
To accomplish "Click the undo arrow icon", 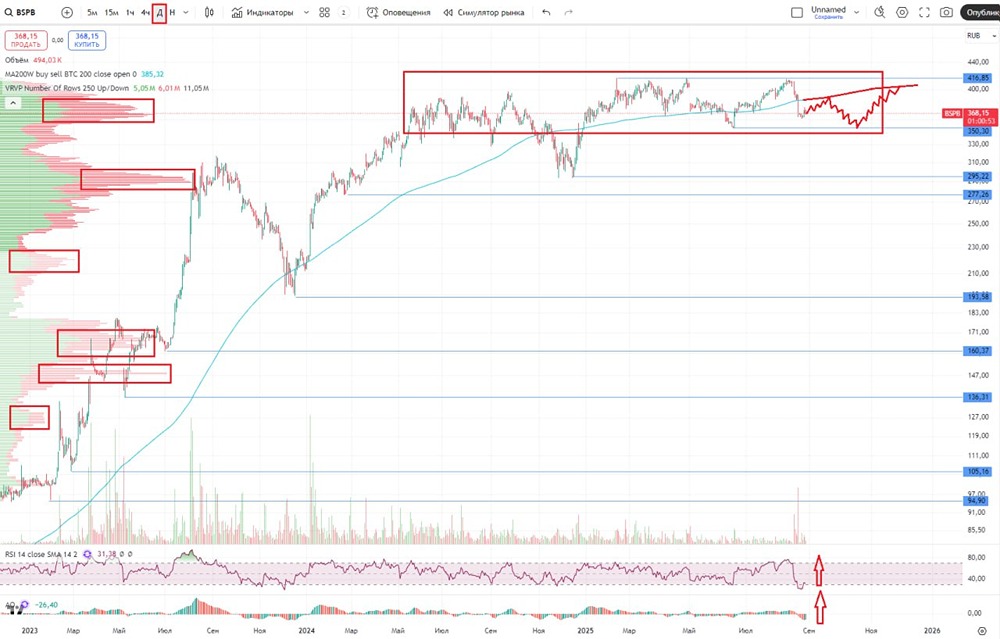I will point(546,12).
